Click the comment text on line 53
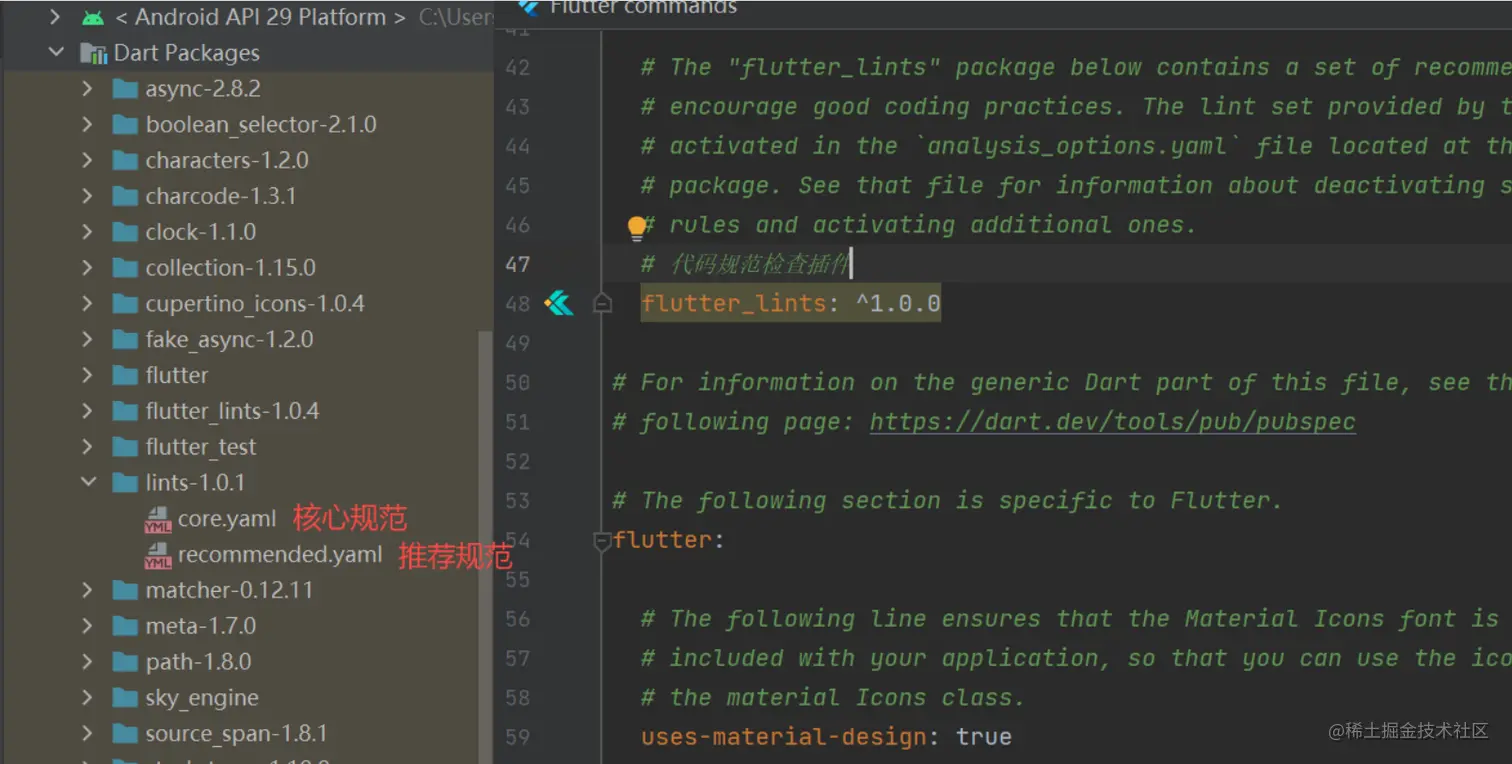 pos(947,501)
